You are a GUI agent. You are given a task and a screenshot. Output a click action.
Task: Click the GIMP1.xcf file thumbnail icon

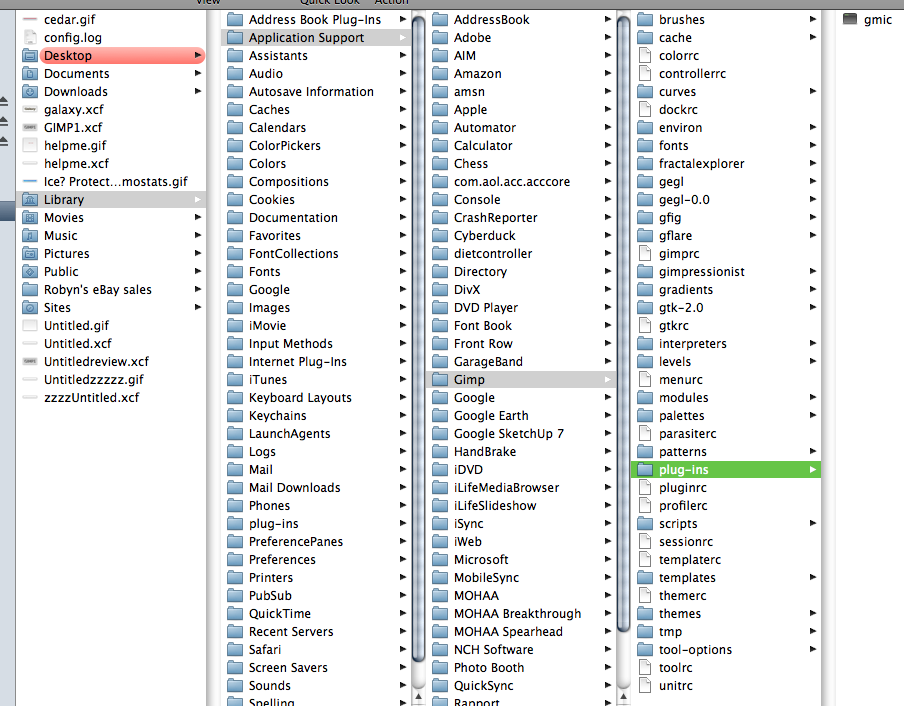click(x=30, y=127)
